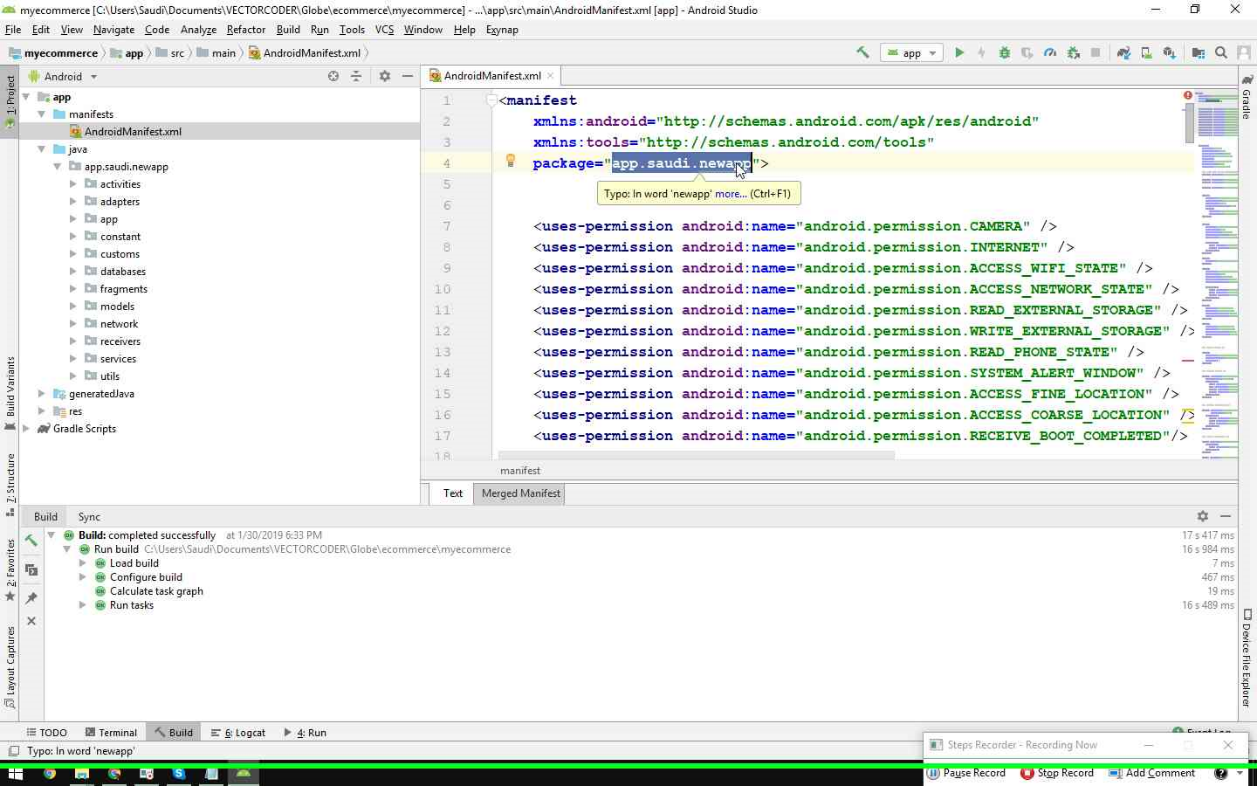Open the Gradle side panel

(x=1247, y=96)
